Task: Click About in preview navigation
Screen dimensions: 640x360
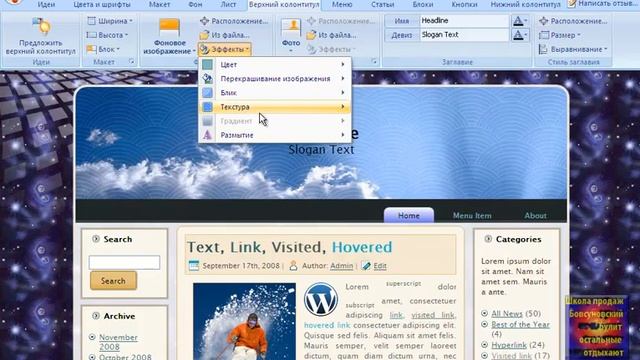Action: click(x=535, y=216)
